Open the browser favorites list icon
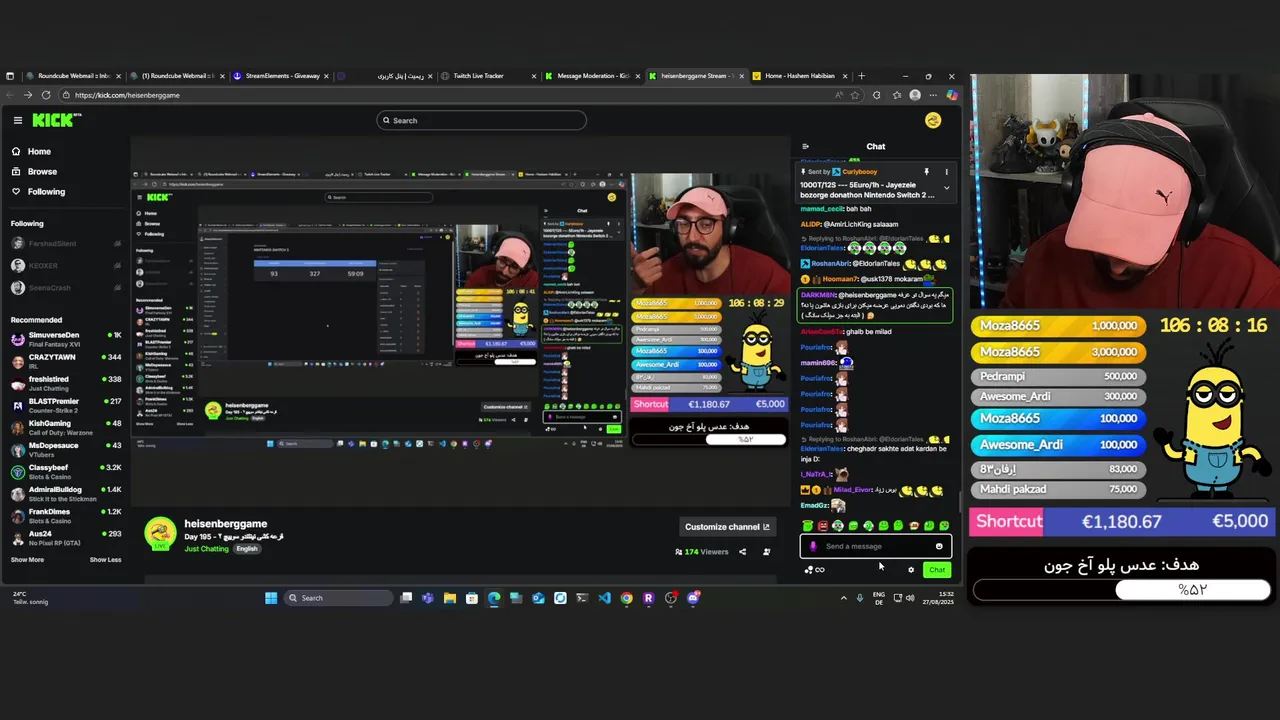The height and width of the screenshot is (720, 1280). click(x=896, y=95)
